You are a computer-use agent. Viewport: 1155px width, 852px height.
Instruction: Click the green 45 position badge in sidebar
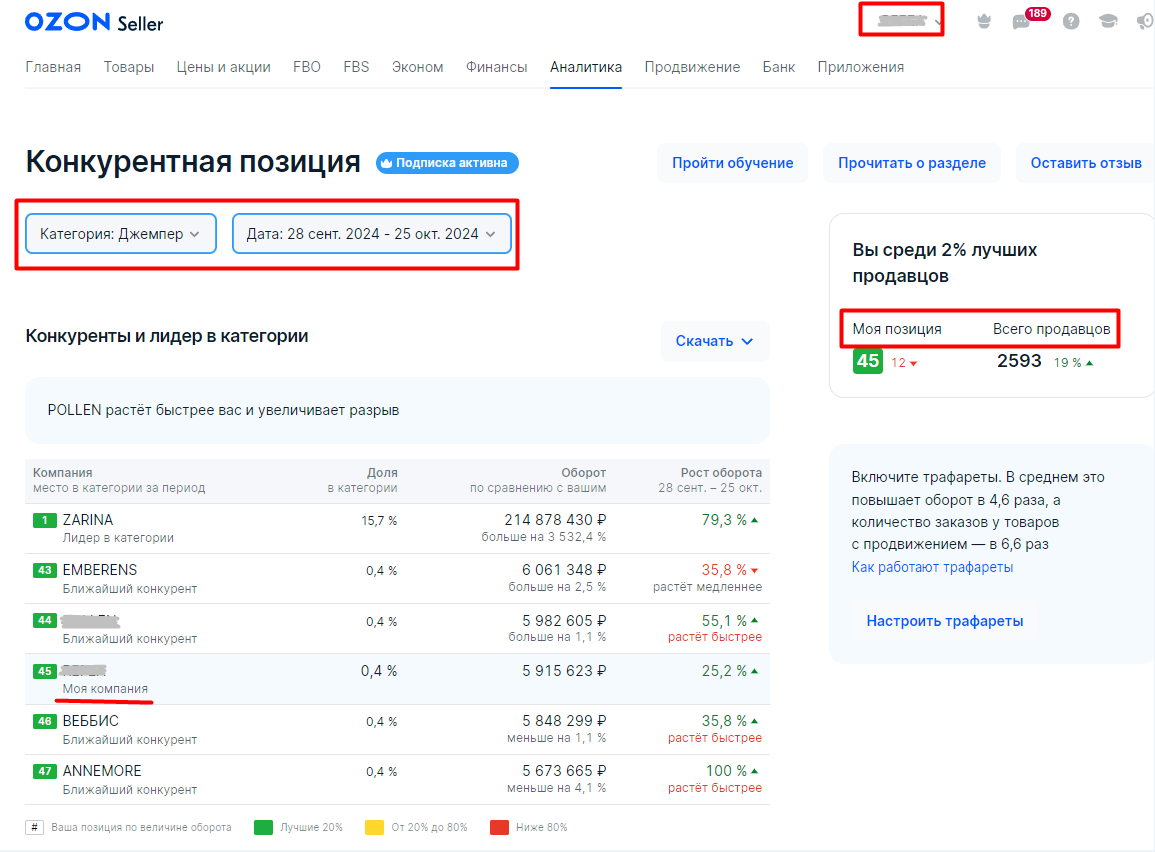click(868, 361)
